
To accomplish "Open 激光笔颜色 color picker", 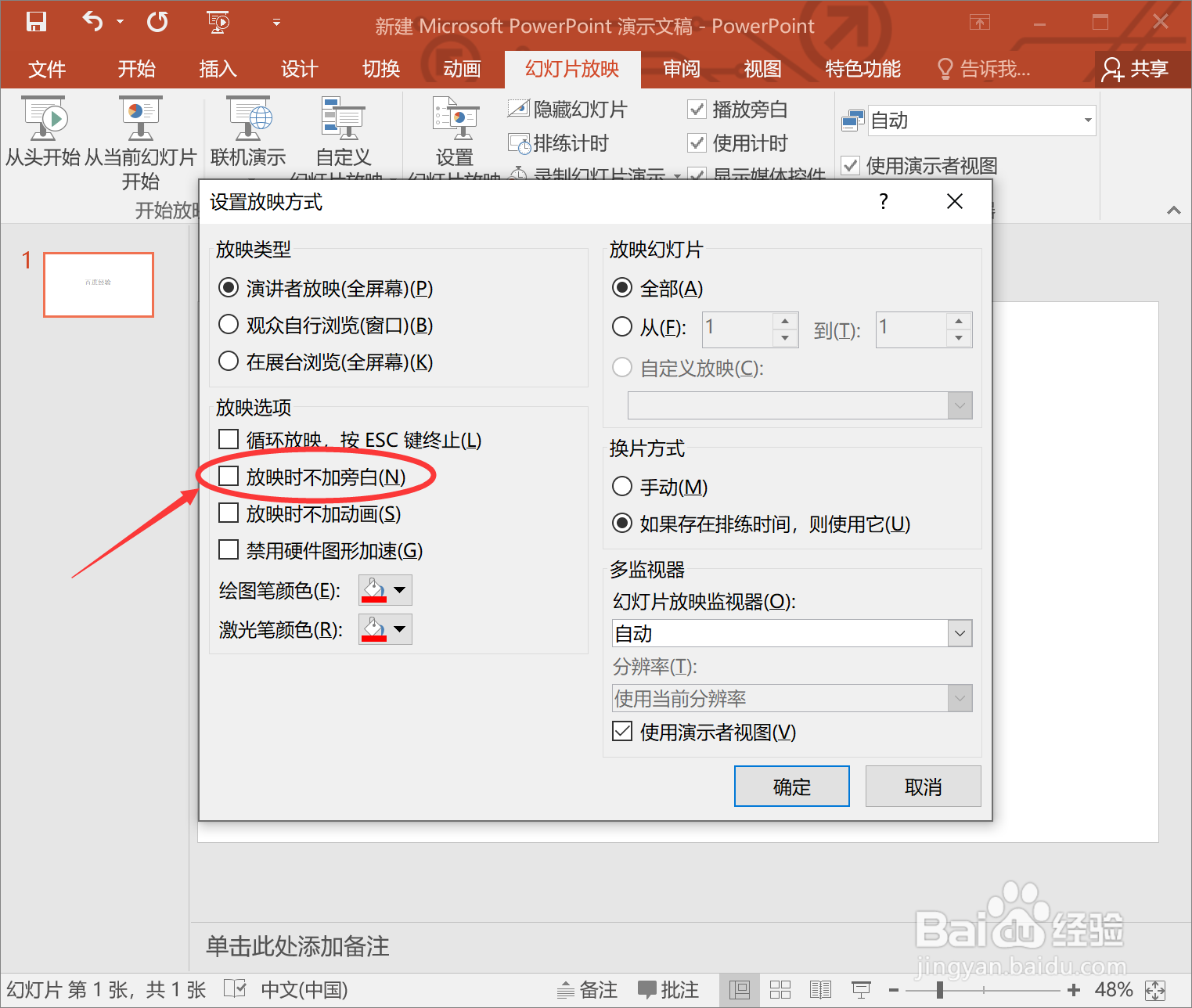I will 385,629.
